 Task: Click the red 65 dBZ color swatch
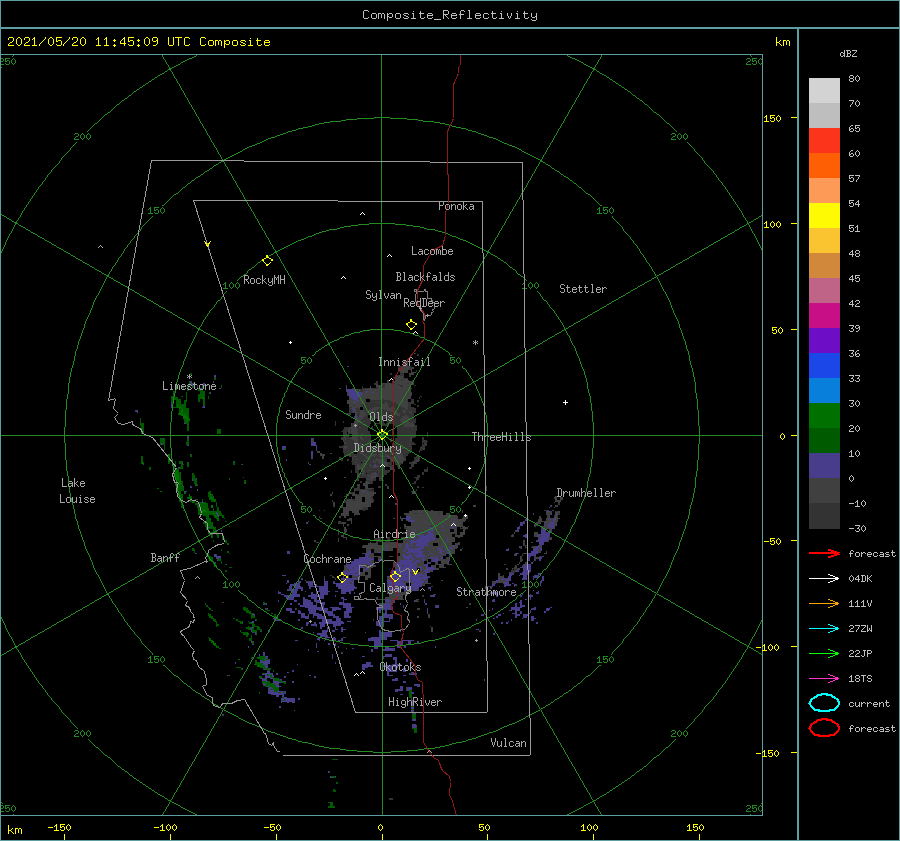pyautogui.click(x=824, y=141)
